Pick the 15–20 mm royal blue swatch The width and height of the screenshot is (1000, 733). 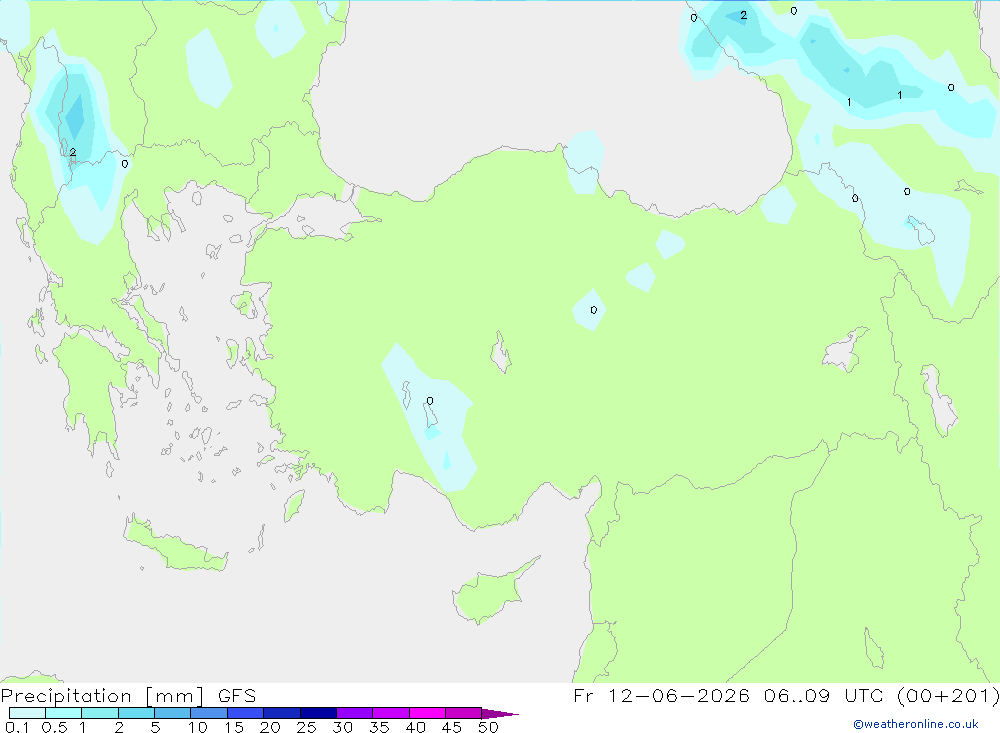pyautogui.click(x=245, y=713)
